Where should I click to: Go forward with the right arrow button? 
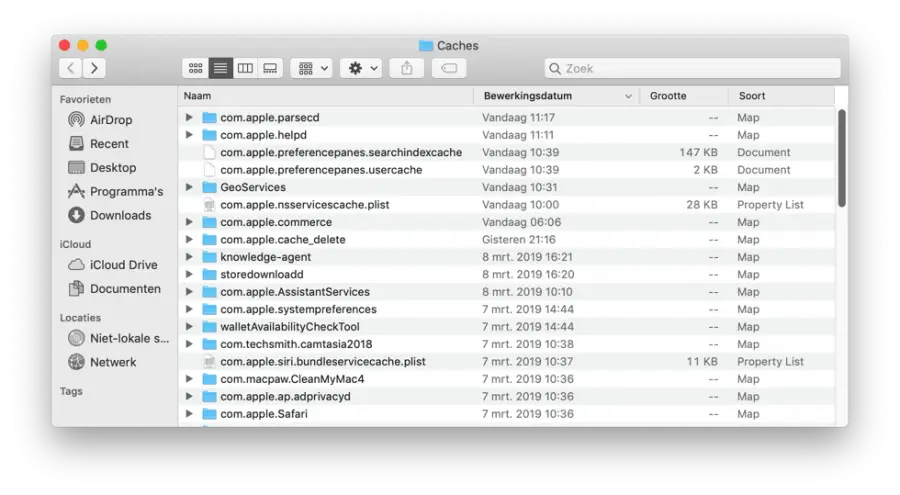[x=94, y=68]
